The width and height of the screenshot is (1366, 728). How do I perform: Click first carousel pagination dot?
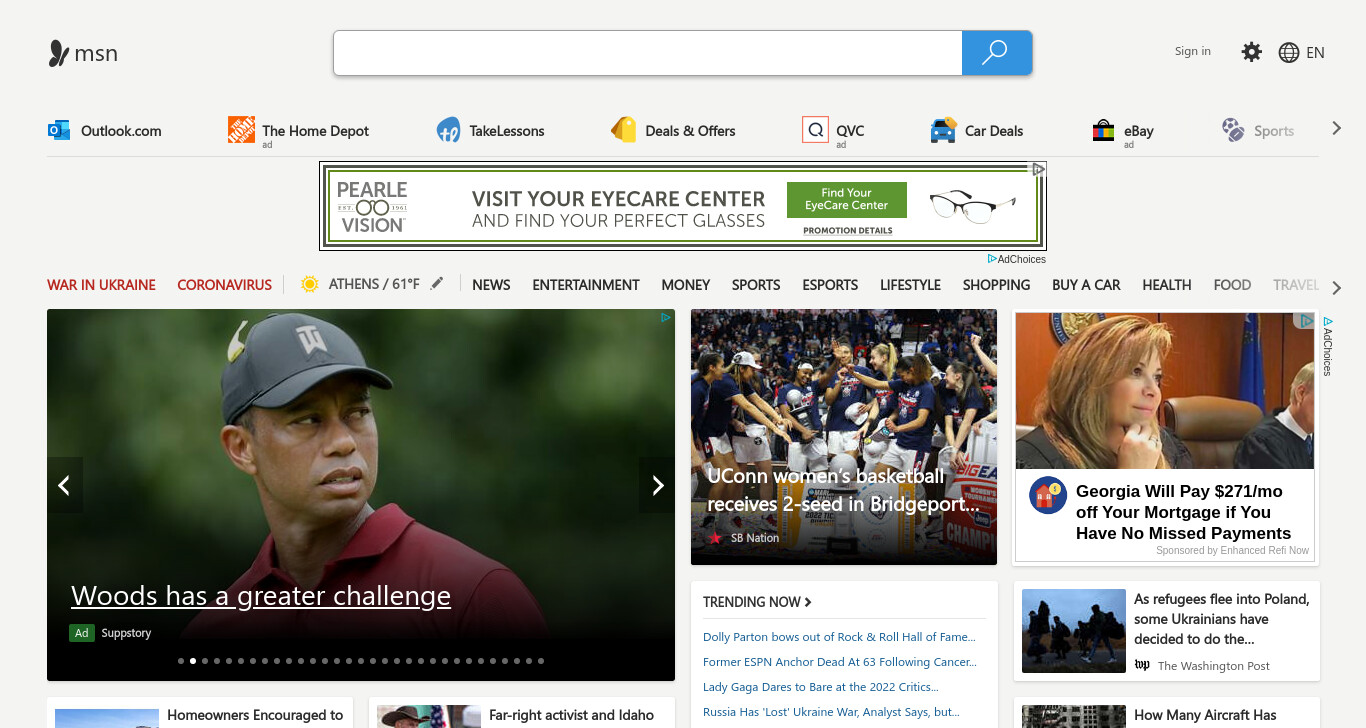pyautogui.click(x=181, y=661)
